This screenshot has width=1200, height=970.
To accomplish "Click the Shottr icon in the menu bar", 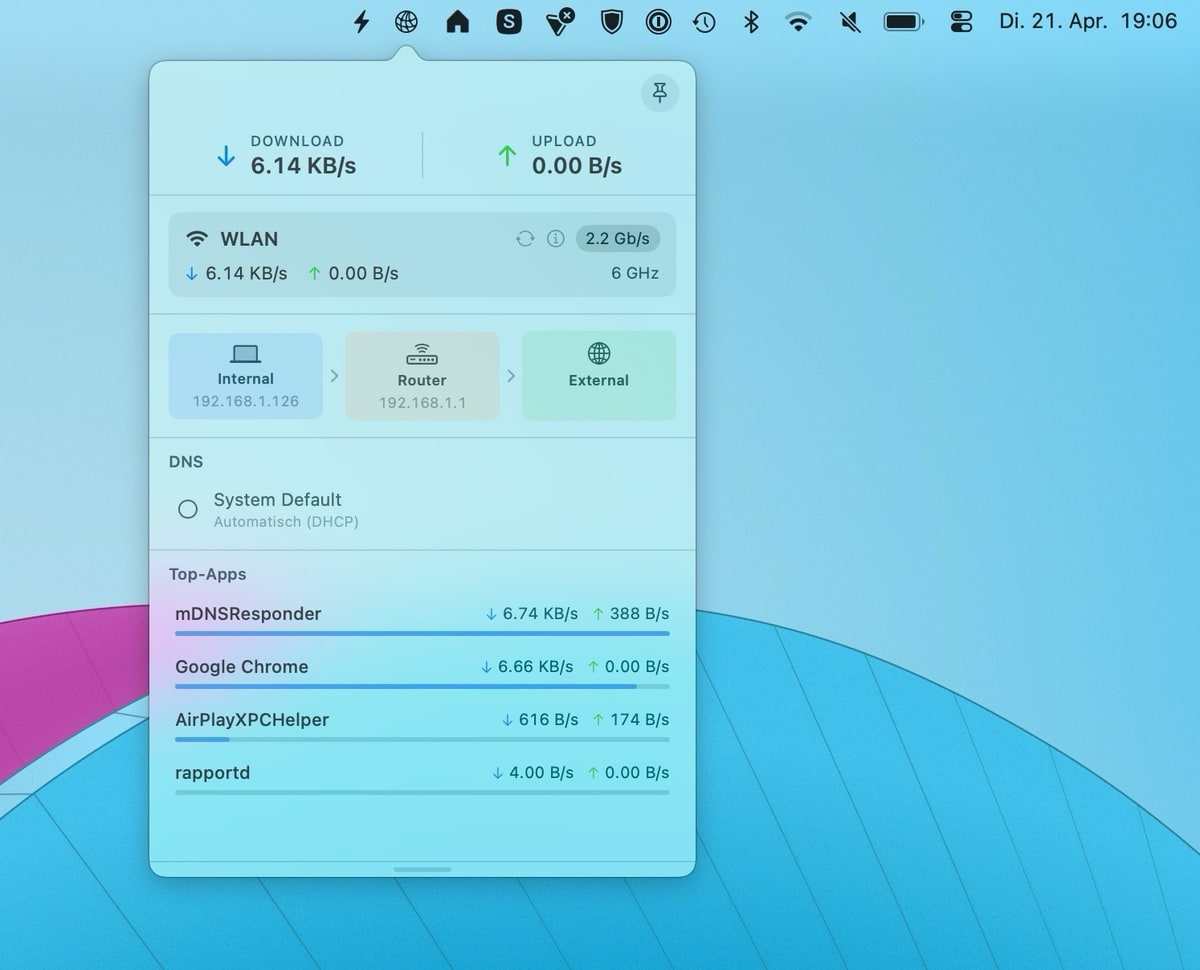I will [x=509, y=20].
